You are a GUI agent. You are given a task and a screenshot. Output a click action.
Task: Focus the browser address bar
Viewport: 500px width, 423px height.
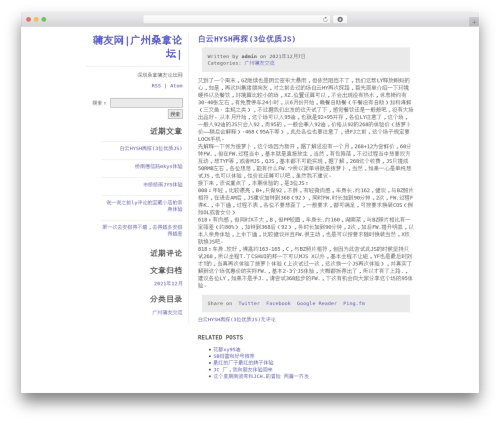(236, 19)
